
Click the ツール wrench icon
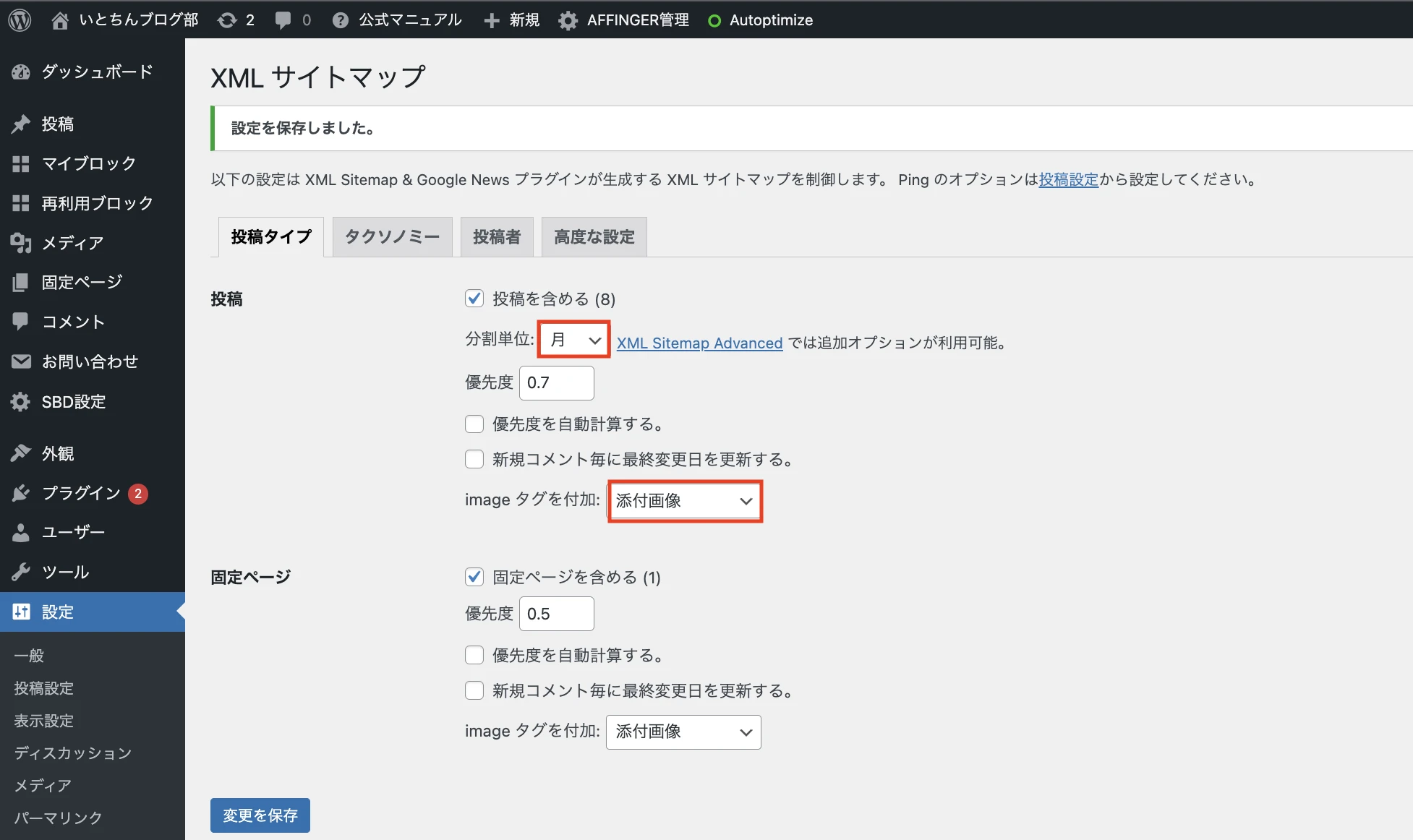pos(21,573)
